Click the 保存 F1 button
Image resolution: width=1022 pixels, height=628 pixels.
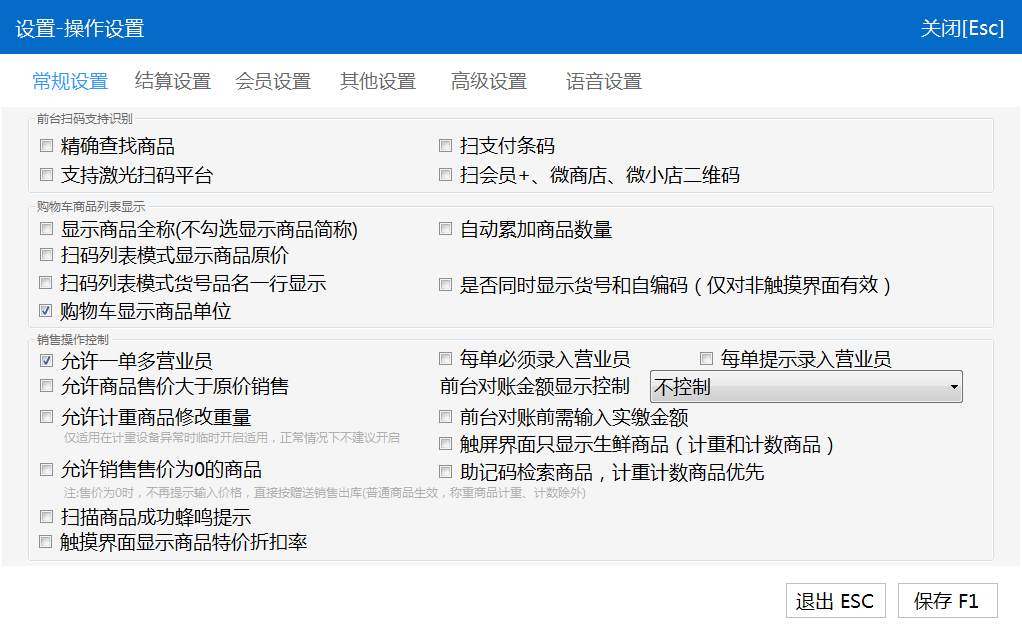946,601
